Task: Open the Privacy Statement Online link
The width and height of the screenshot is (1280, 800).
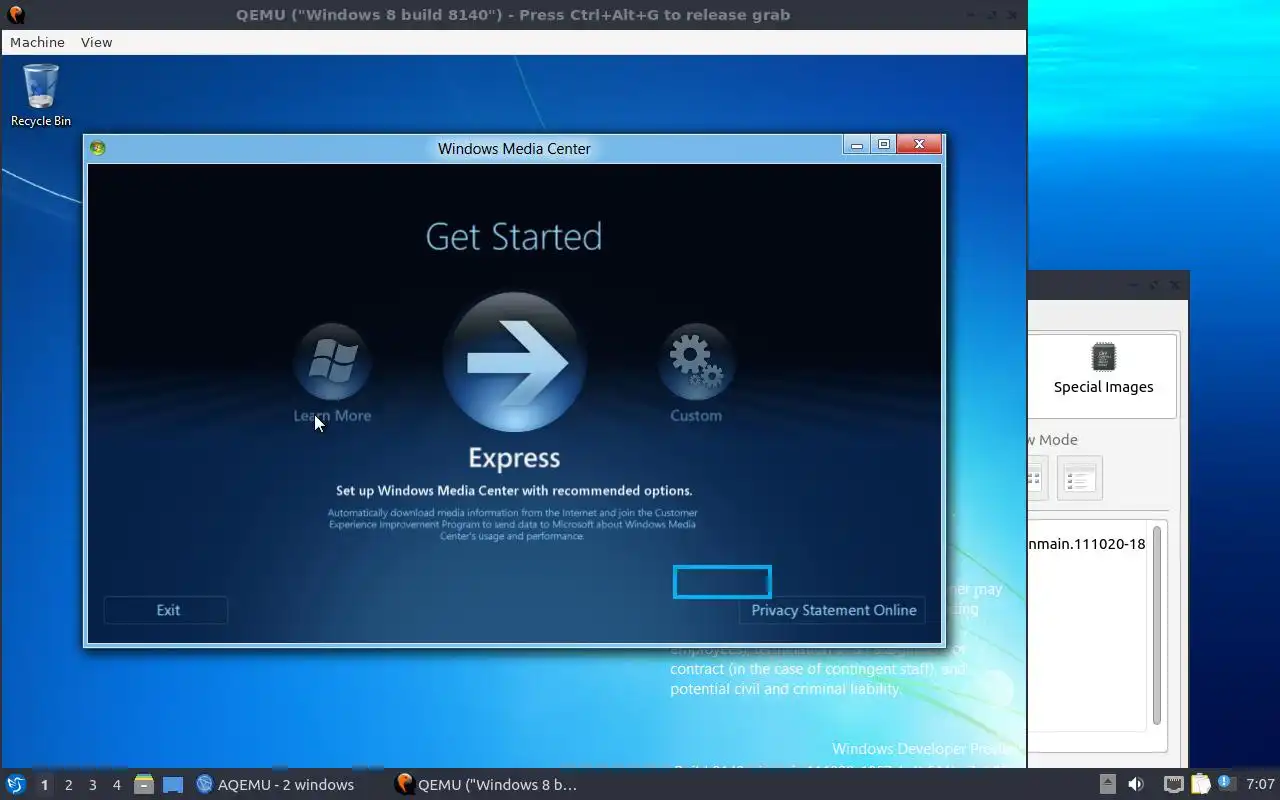Action: tap(832, 610)
